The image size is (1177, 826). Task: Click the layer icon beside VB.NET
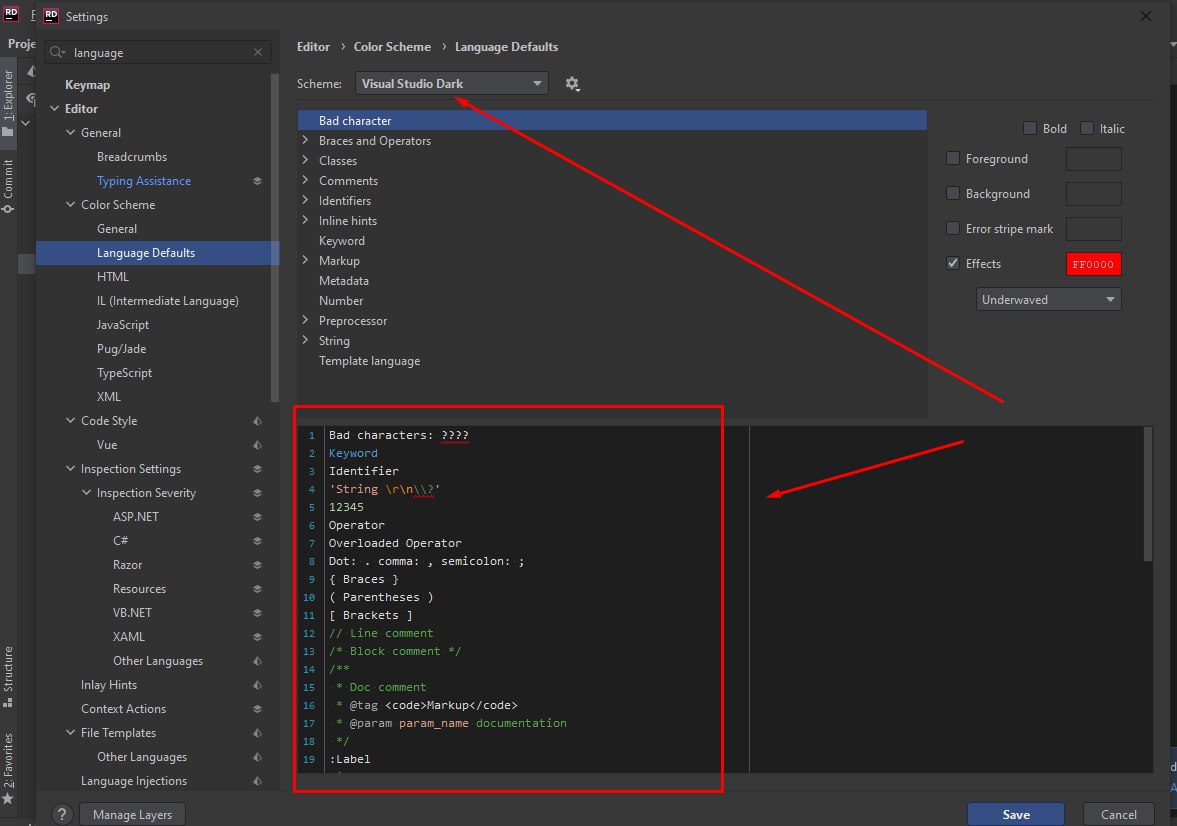coord(257,613)
